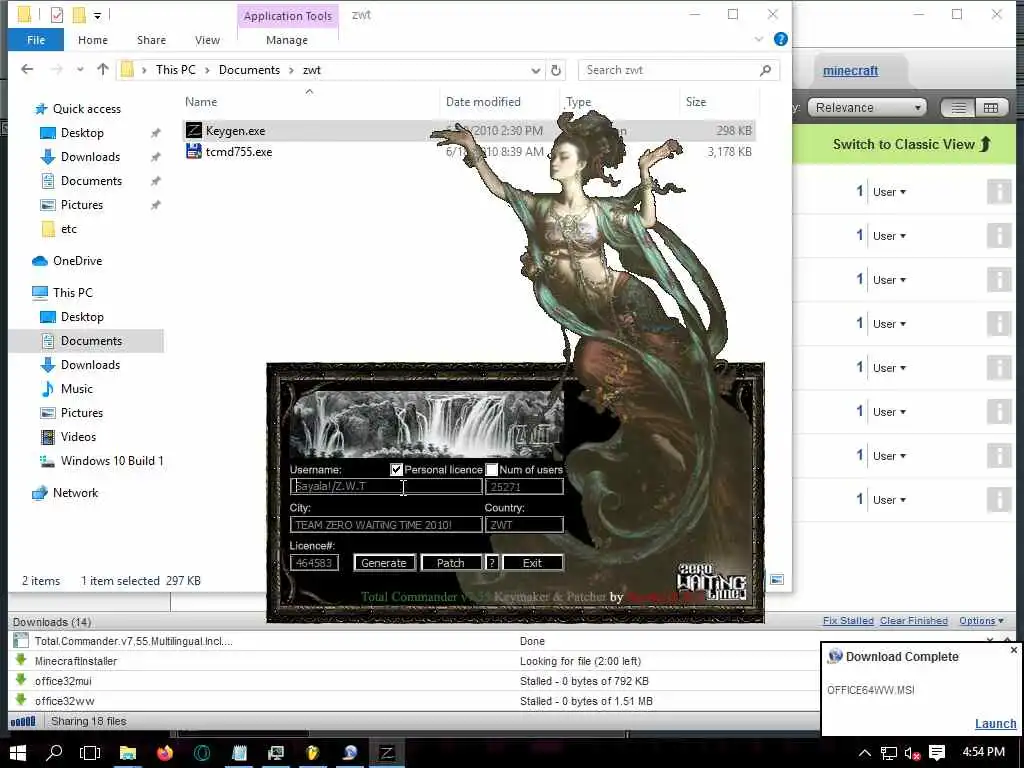The height and width of the screenshot is (768, 1024).
Task: Click Switch to Classic View
Action: click(x=912, y=144)
